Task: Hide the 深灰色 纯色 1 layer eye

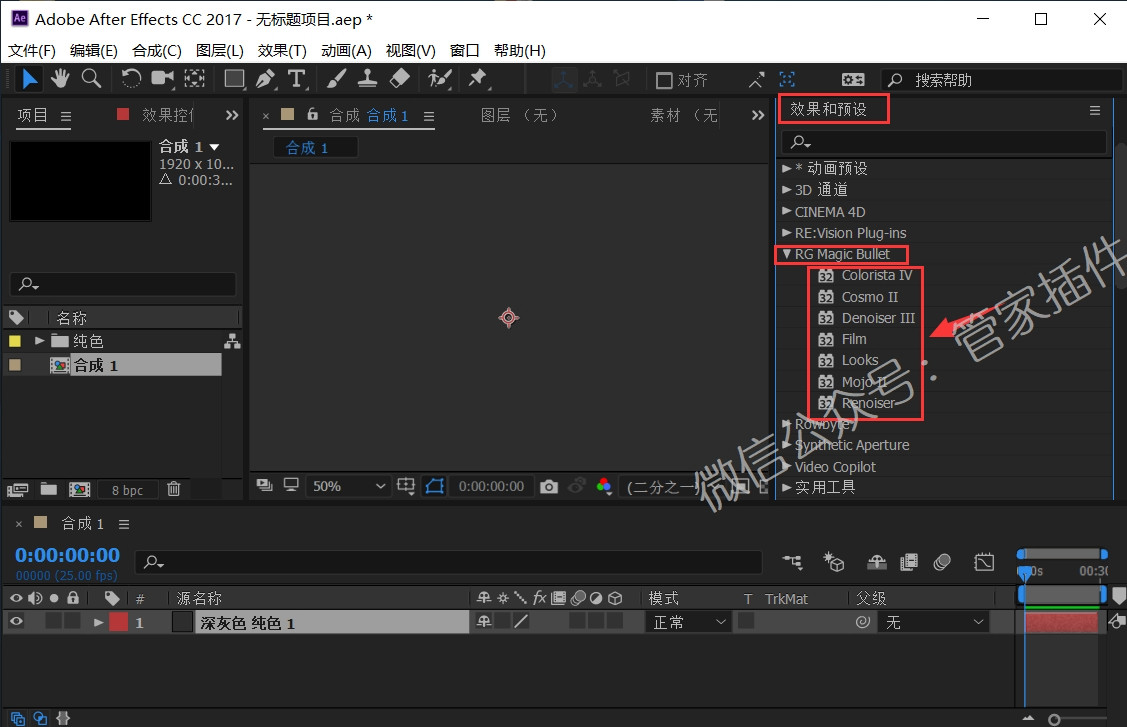Action: click(x=16, y=622)
